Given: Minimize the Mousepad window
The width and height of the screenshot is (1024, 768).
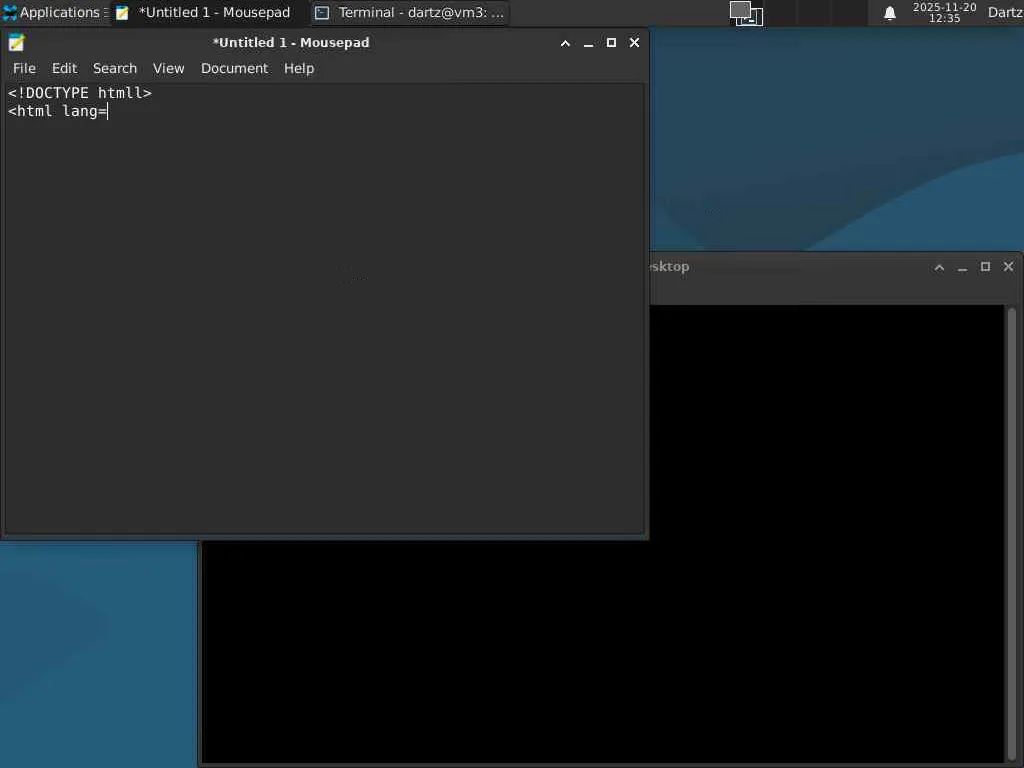Looking at the screenshot, I should (588, 43).
